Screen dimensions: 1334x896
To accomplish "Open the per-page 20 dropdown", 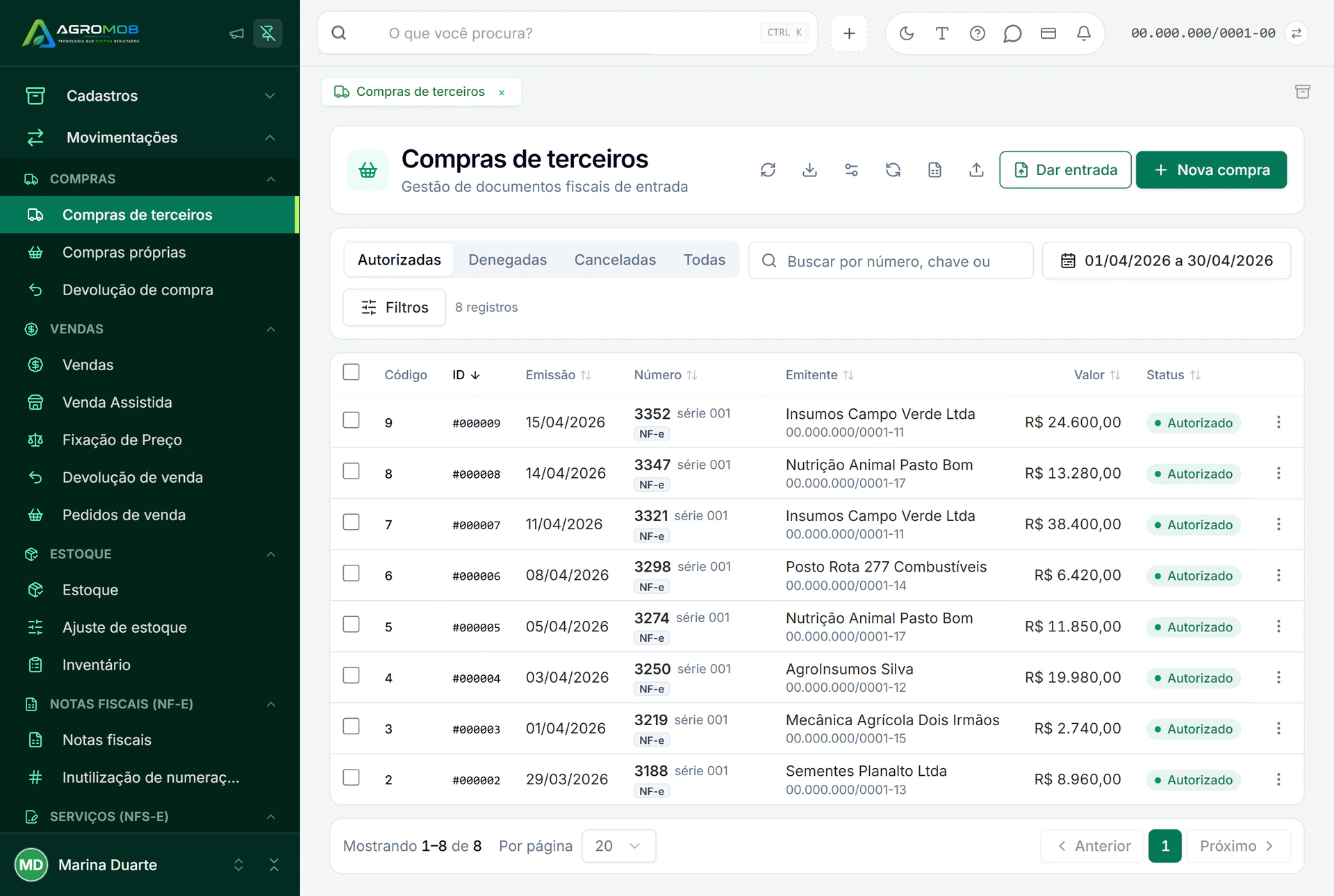I will 618,846.
